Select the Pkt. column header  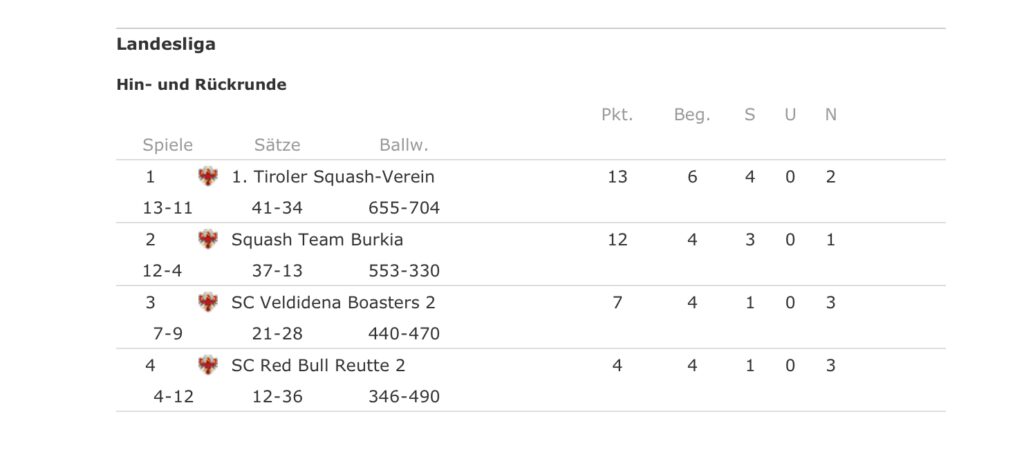point(617,115)
